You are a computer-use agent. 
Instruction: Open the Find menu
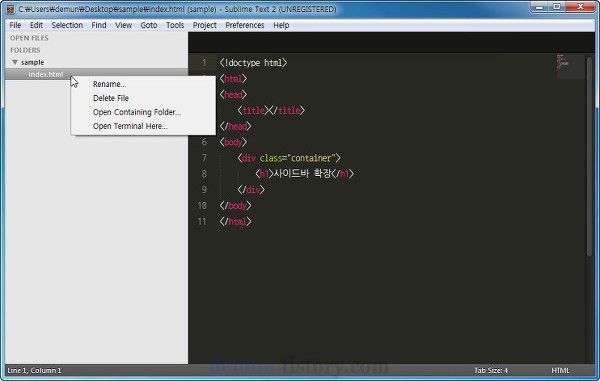(99, 25)
